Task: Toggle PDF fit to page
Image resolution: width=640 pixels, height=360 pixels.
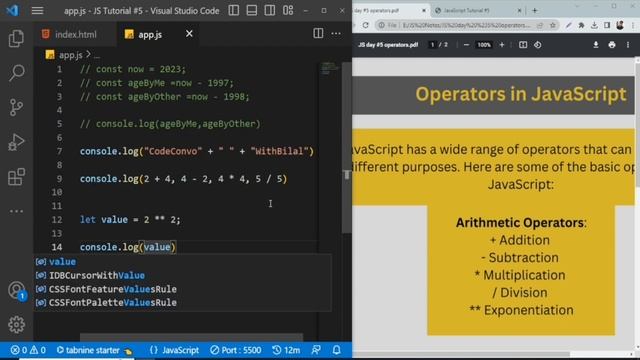Action: click(523, 45)
